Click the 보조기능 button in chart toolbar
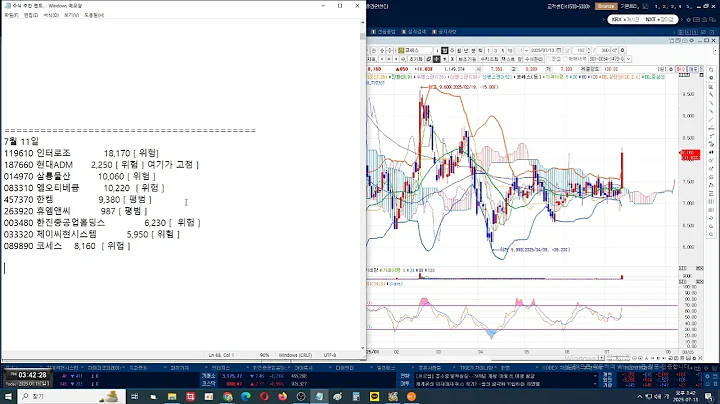 [467, 59]
